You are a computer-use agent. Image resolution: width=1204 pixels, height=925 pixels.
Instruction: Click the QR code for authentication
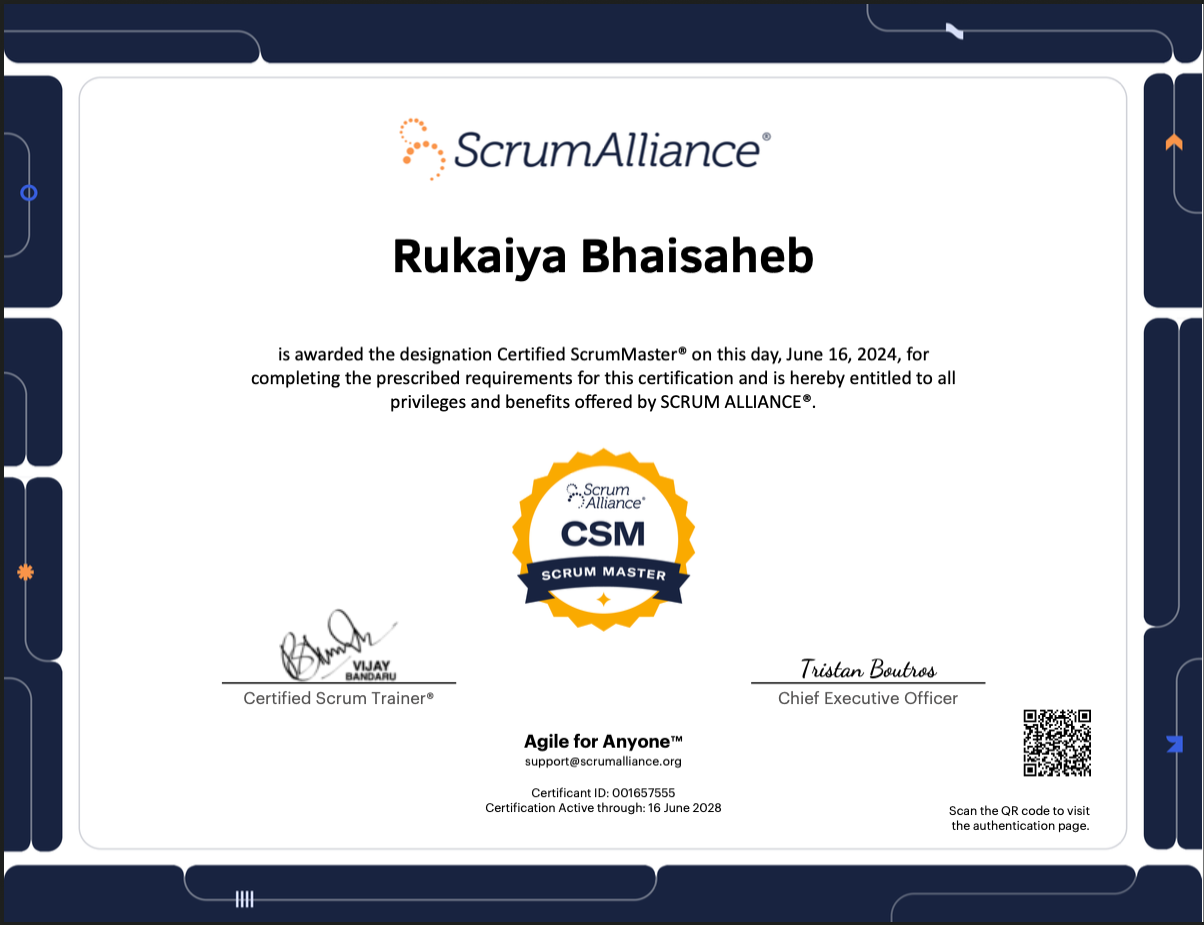click(1057, 743)
